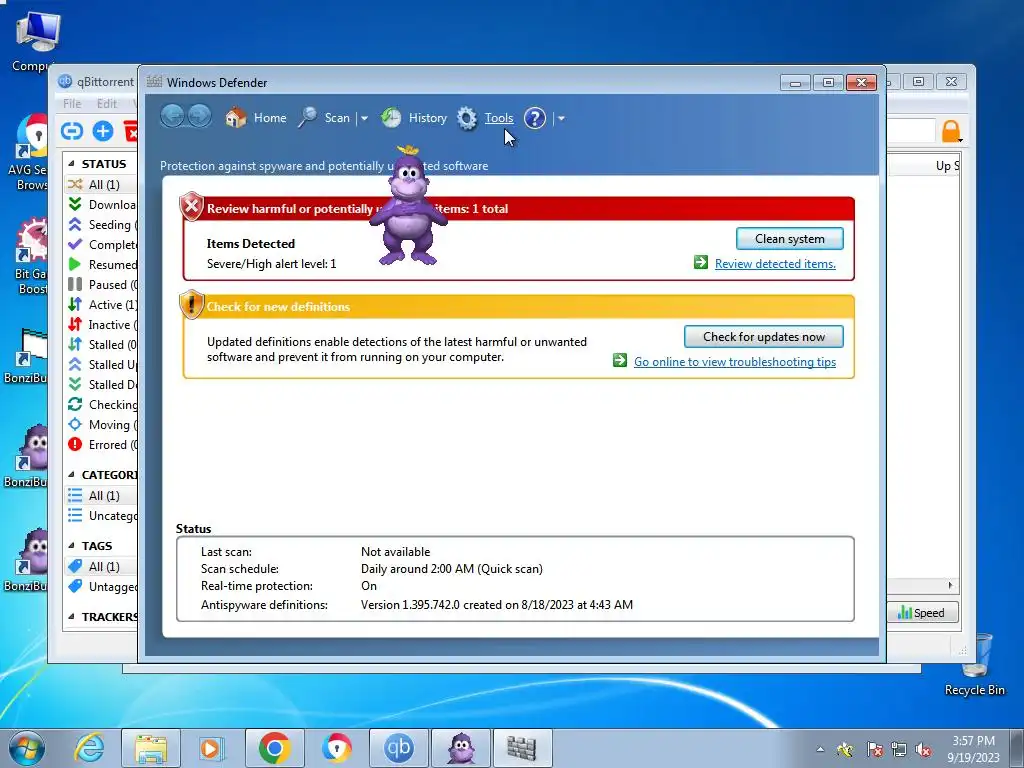Screen dimensions: 1024x768
Task: Launch Google Chrome from the taskbar
Action: (274, 748)
